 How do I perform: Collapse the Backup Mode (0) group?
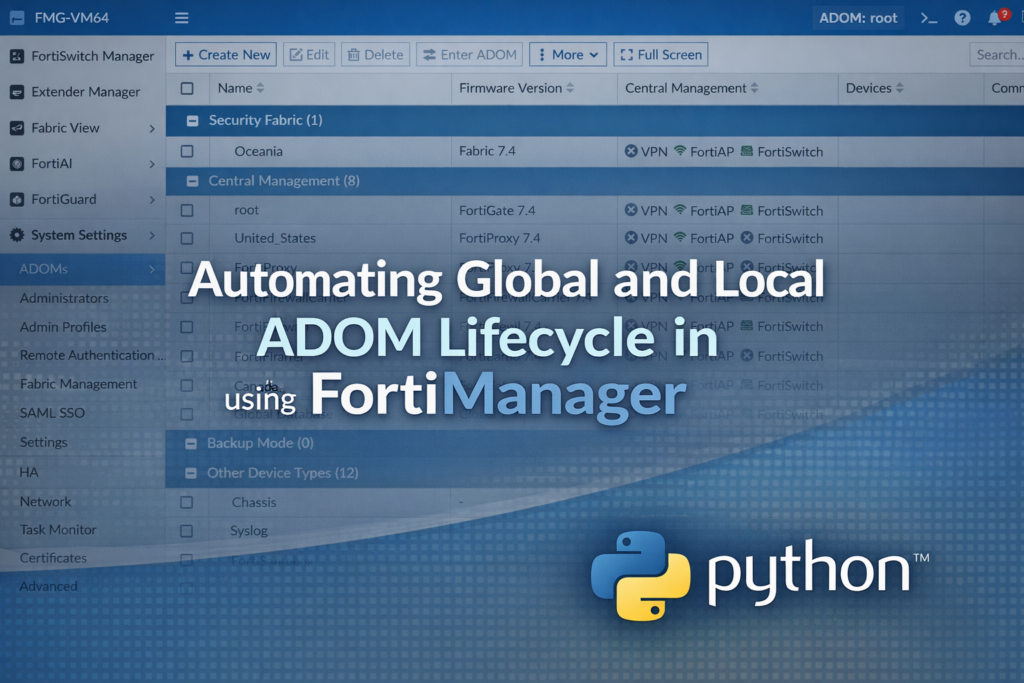click(x=191, y=443)
